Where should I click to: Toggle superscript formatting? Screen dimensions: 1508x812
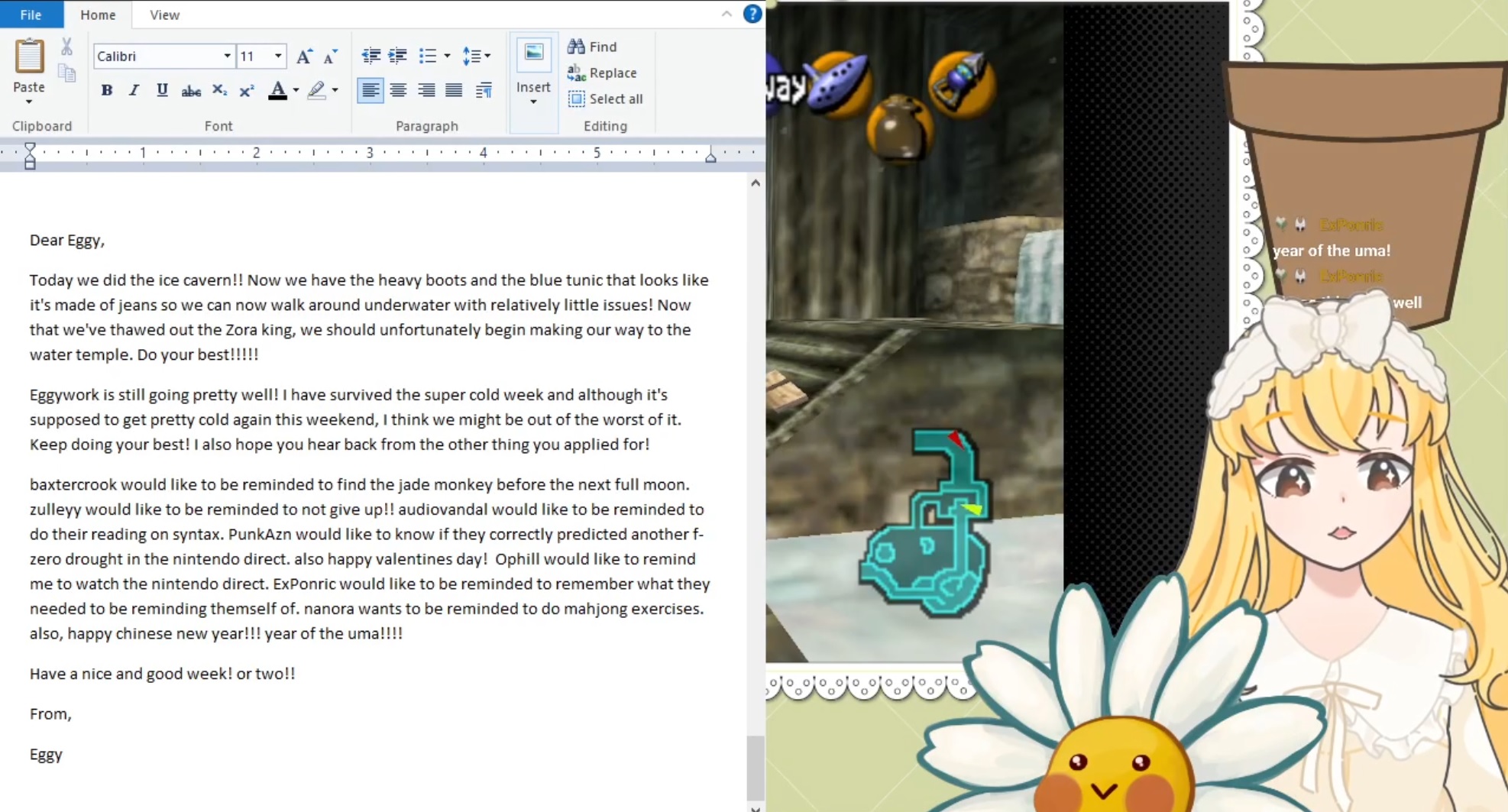(246, 91)
